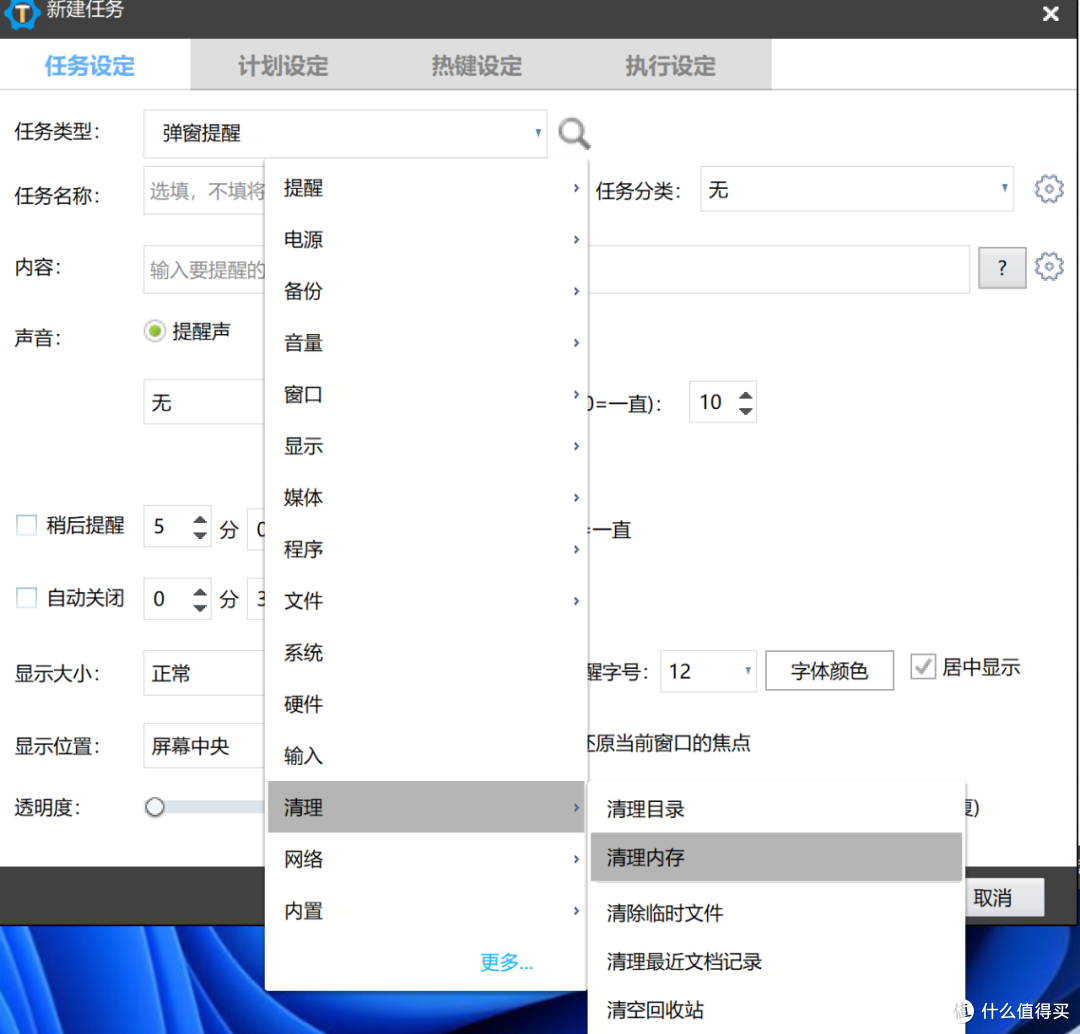This screenshot has width=1080, height=1034.
Task: Open the 媒体 submenu
Action: pyautogui.click(x=427, y=497)
